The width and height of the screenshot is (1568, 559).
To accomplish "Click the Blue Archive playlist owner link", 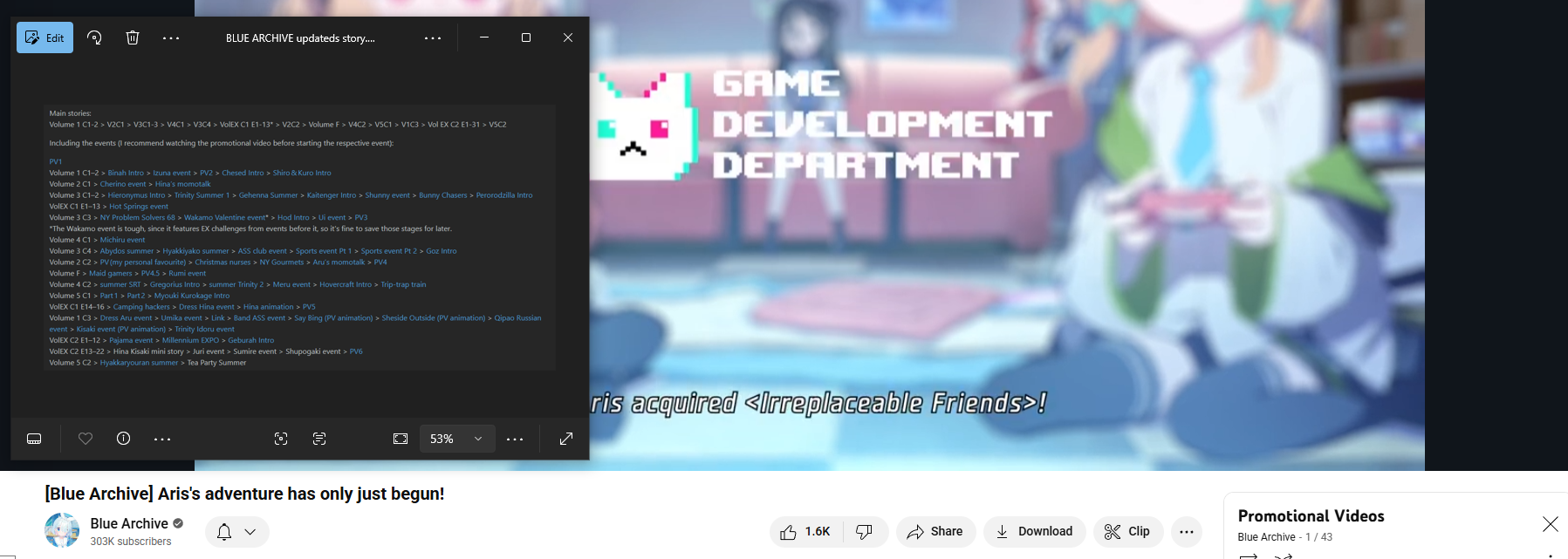I will (x=1266, y=537).
